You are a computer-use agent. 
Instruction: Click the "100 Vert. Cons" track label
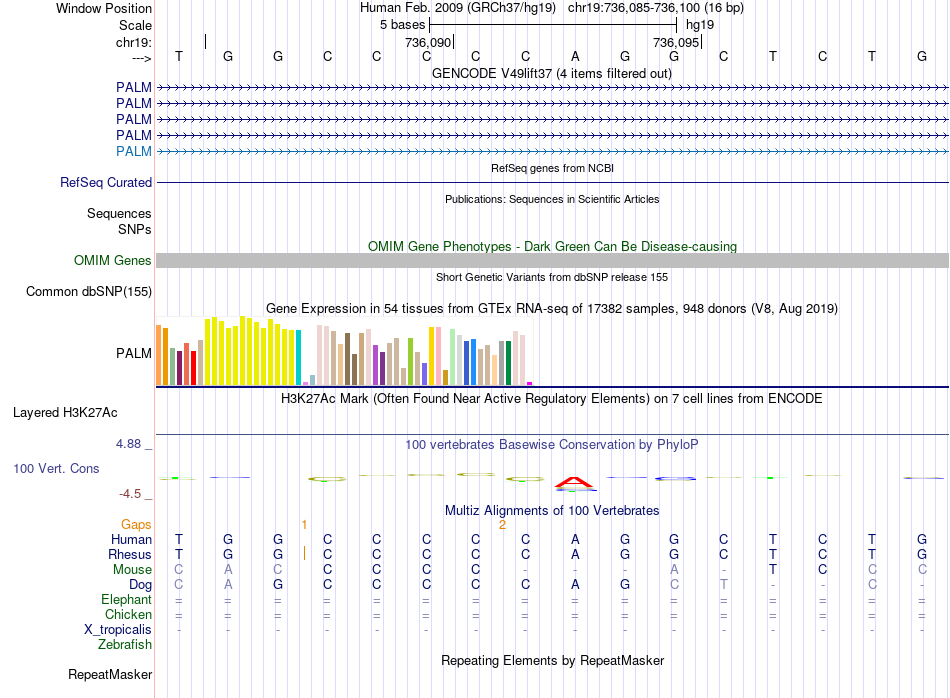tap(56, 468)
